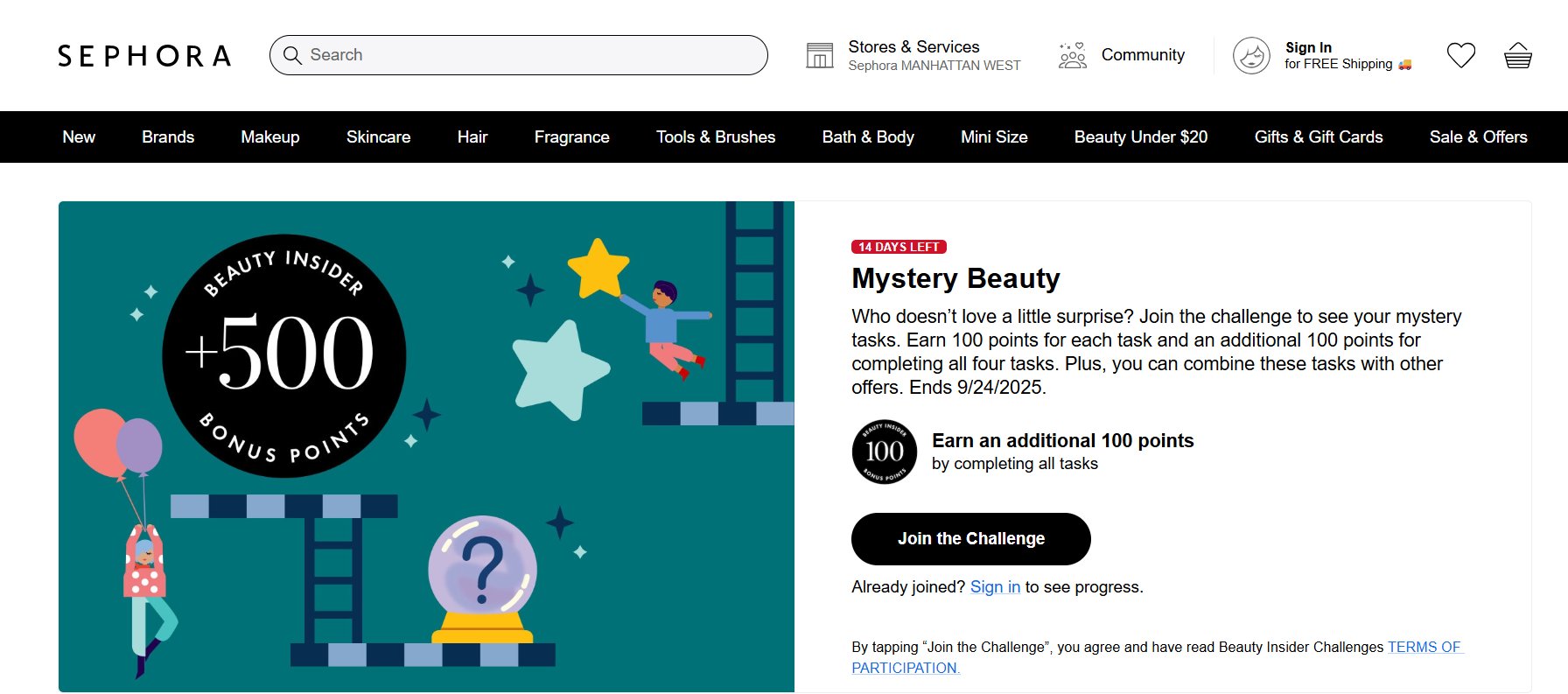Click the Sign in link to see progress
The width and height of the screenshot is (1568, 694).
995,587
